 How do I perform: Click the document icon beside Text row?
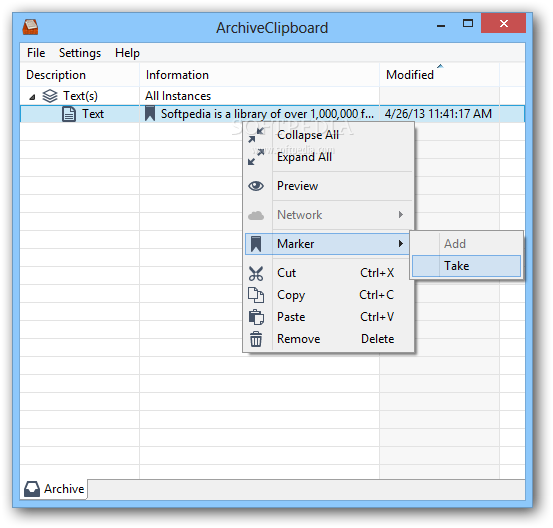(69, 114)
